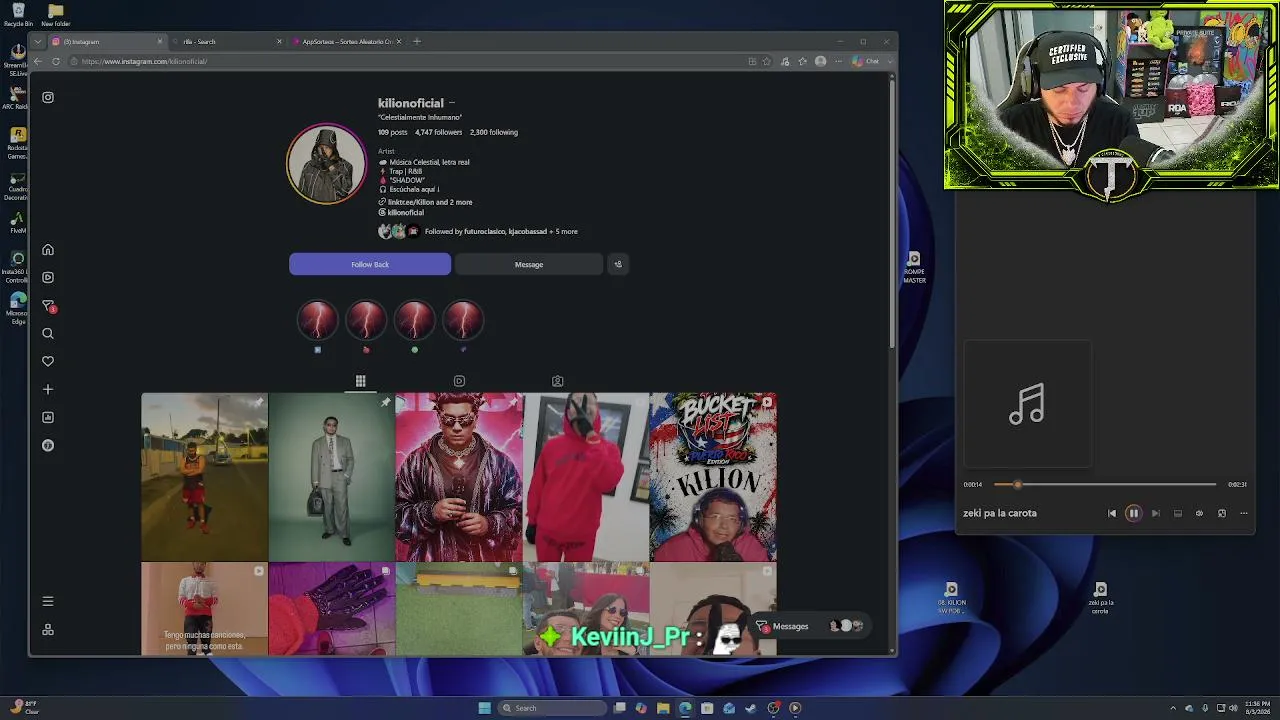The image size is (1280, 720).
Task: Open the first story highlight
Action: [x=318, y=321]
